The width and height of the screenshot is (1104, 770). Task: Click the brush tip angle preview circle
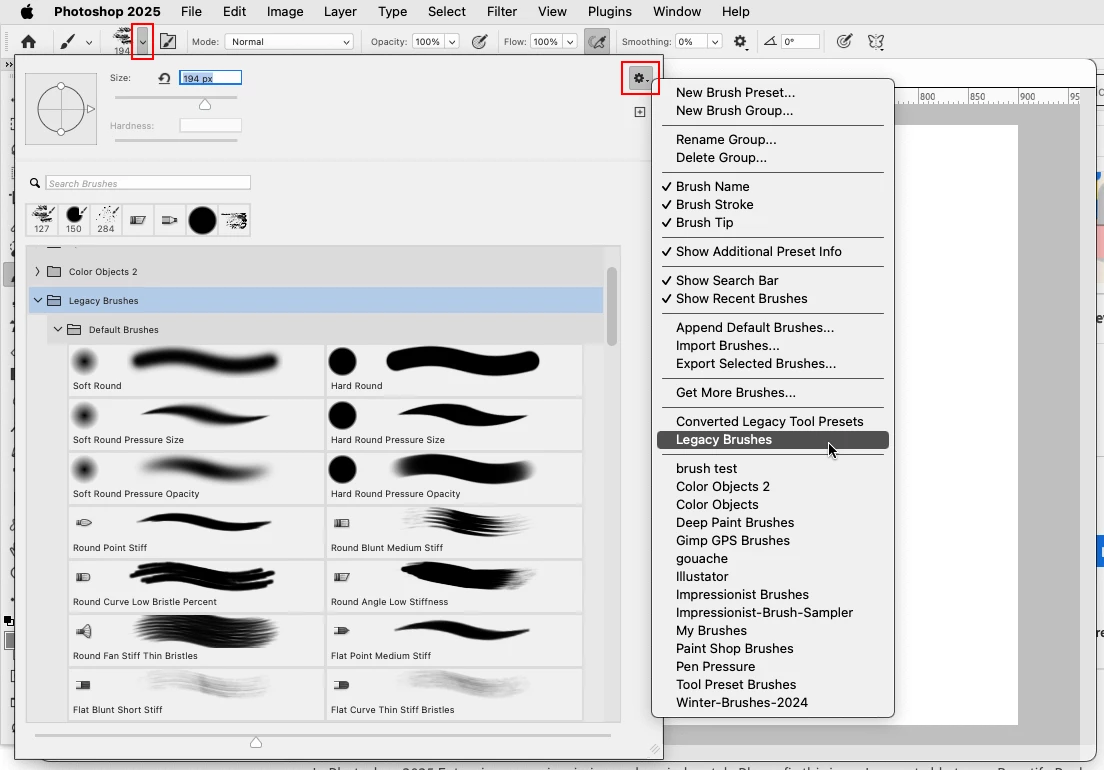[x=61, y=109]
